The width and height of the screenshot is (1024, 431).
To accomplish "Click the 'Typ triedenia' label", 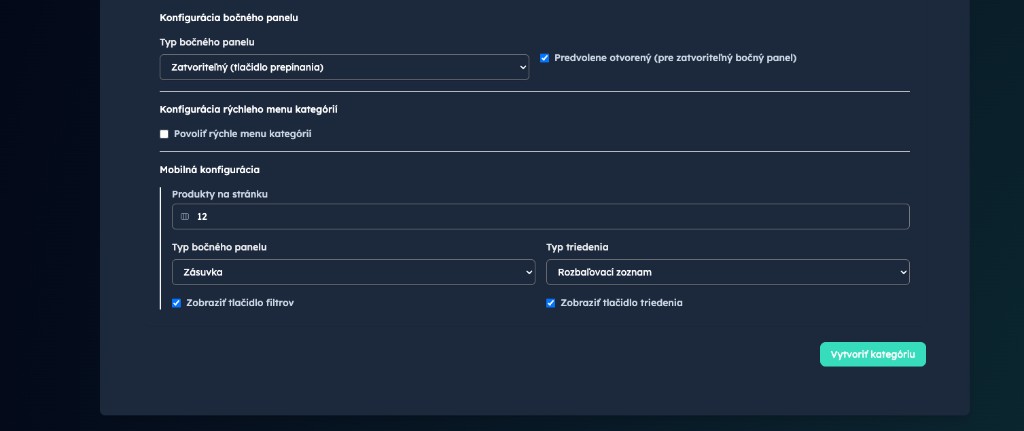I will pyautogui.click(x=577, y=247).
